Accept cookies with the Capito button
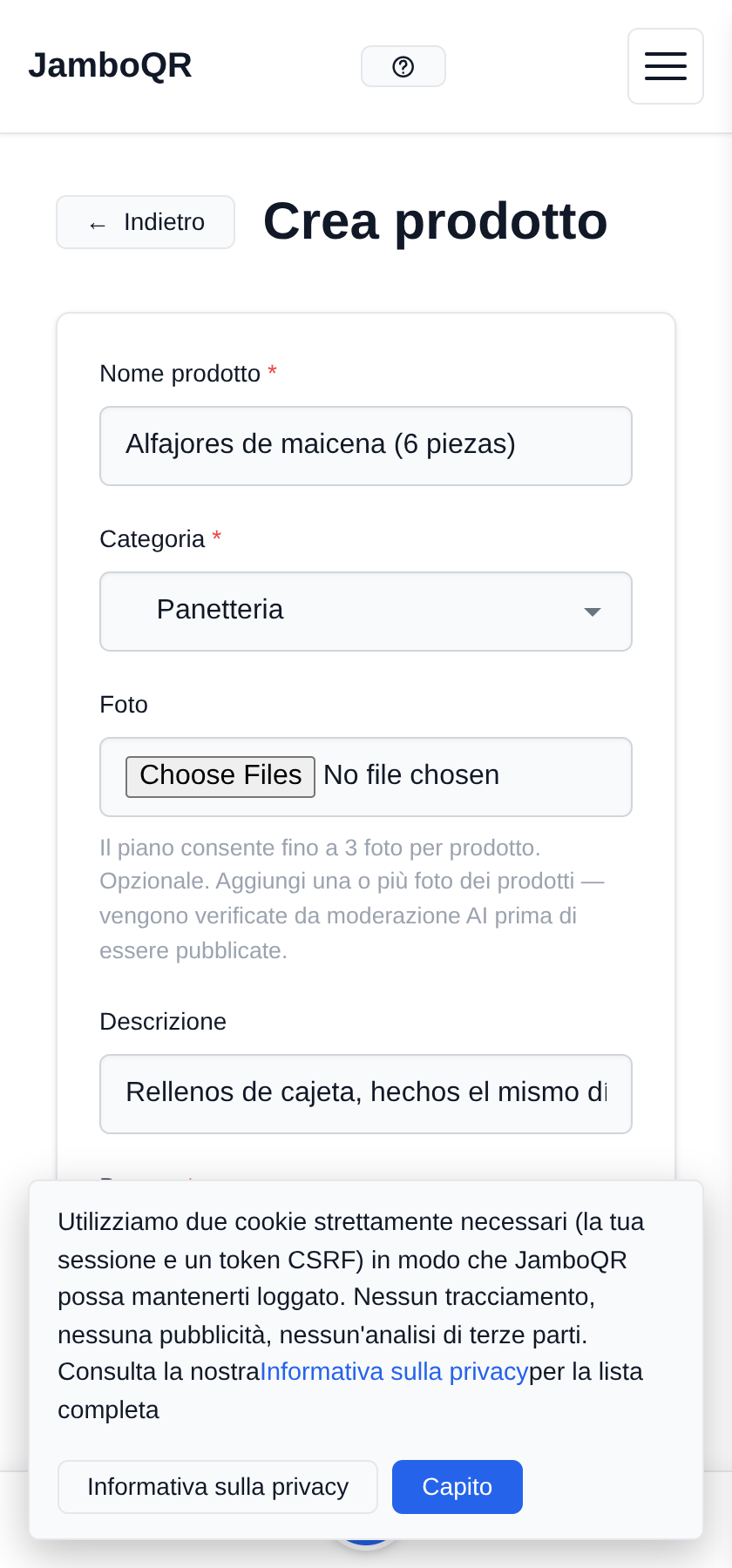This screenshot has width=732, height=1568. click(457, 1487)
